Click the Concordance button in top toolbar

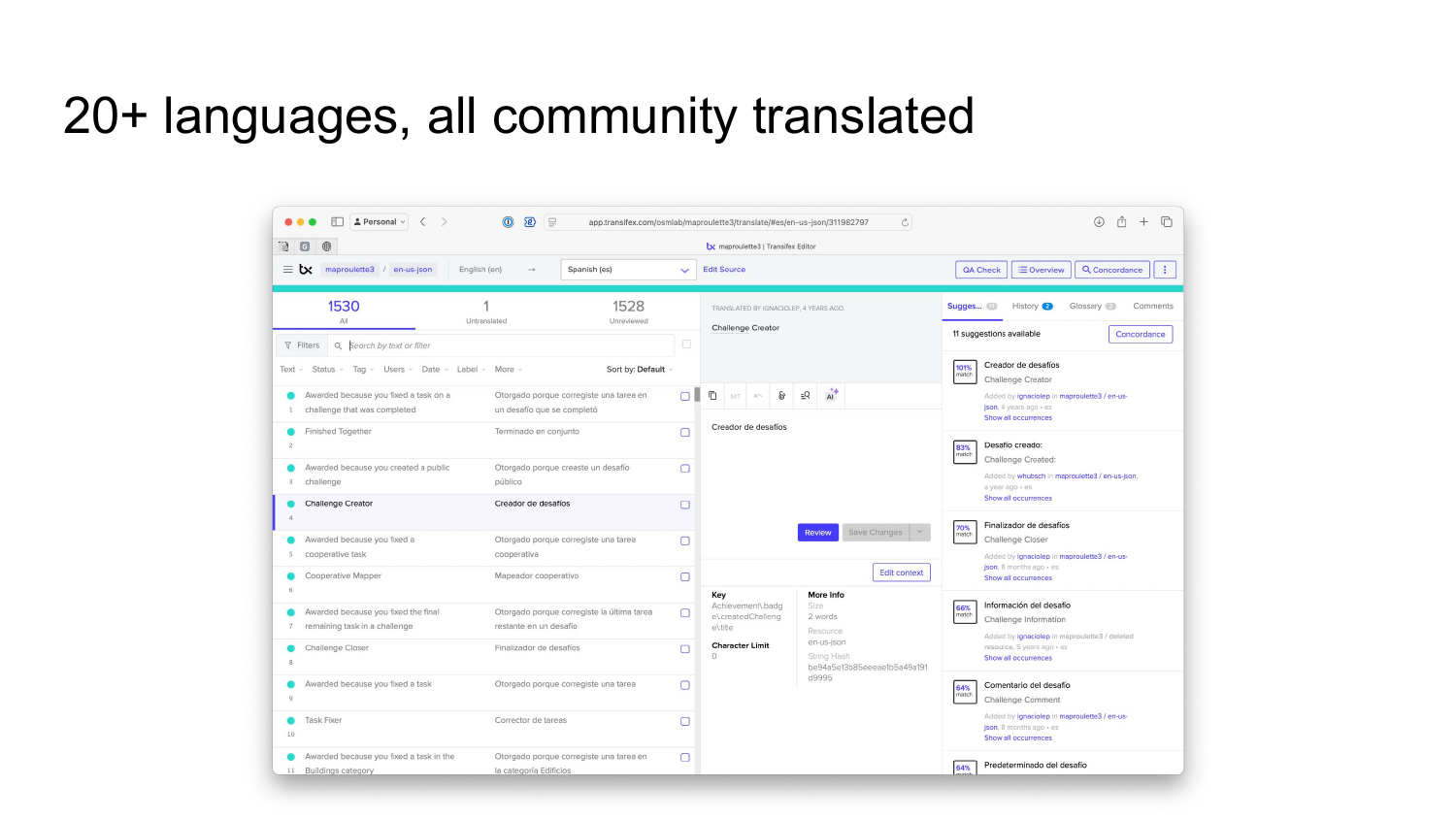tap(1112, 270)
